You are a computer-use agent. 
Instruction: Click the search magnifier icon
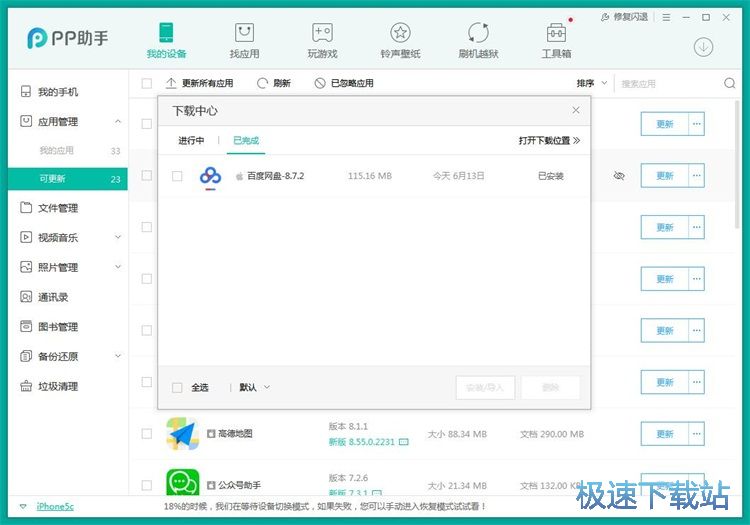pyautogui.click(x=729, y=83)
